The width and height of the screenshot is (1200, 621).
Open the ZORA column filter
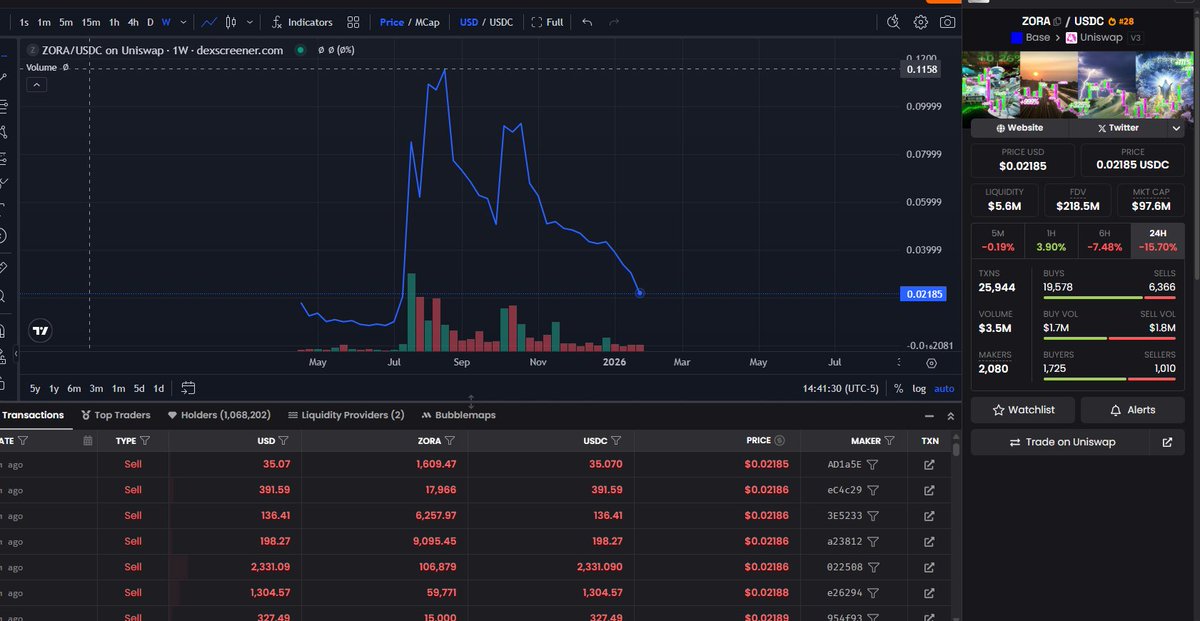450,440
